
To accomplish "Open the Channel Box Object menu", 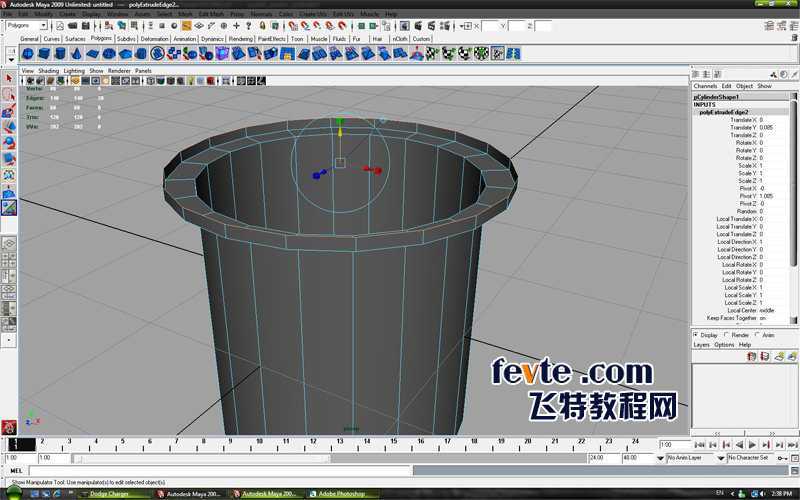I will [x=744, y=86].
